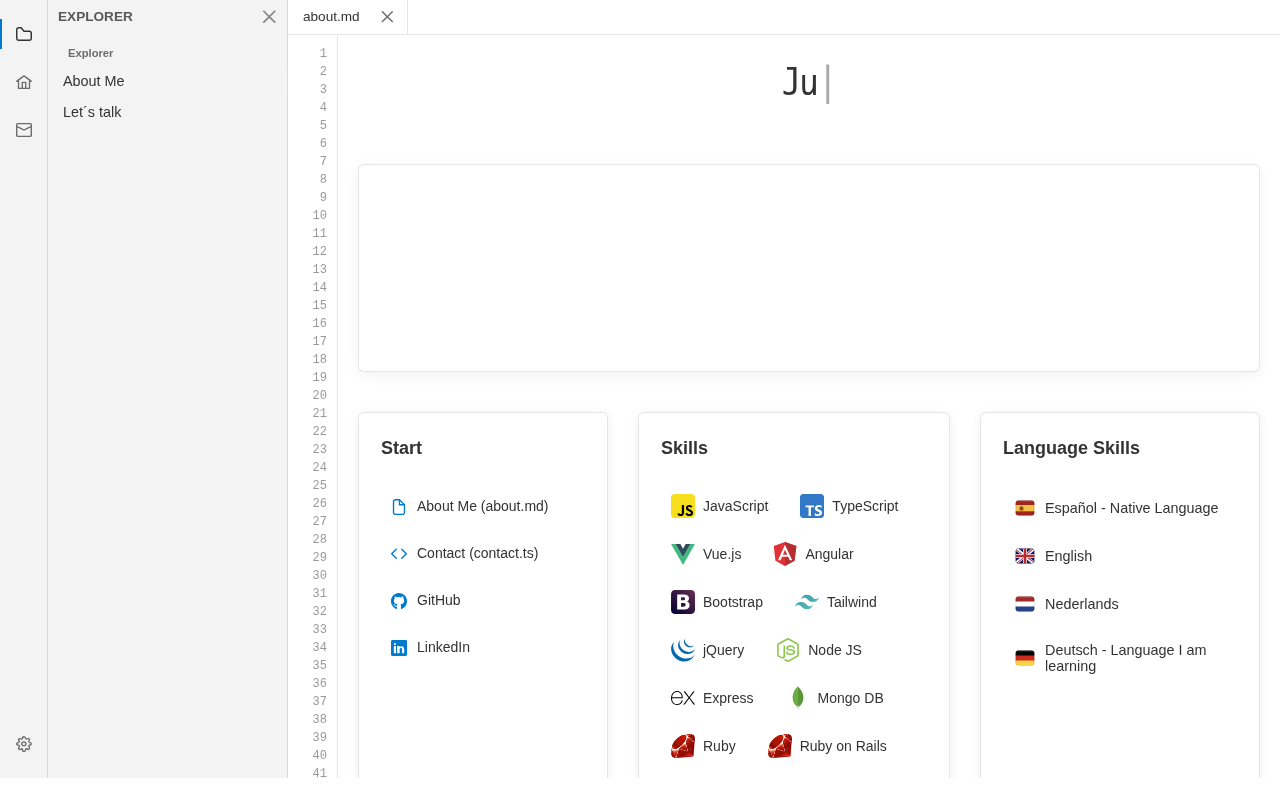
Task: Click the LinkedIn link text
Action: 443,647
